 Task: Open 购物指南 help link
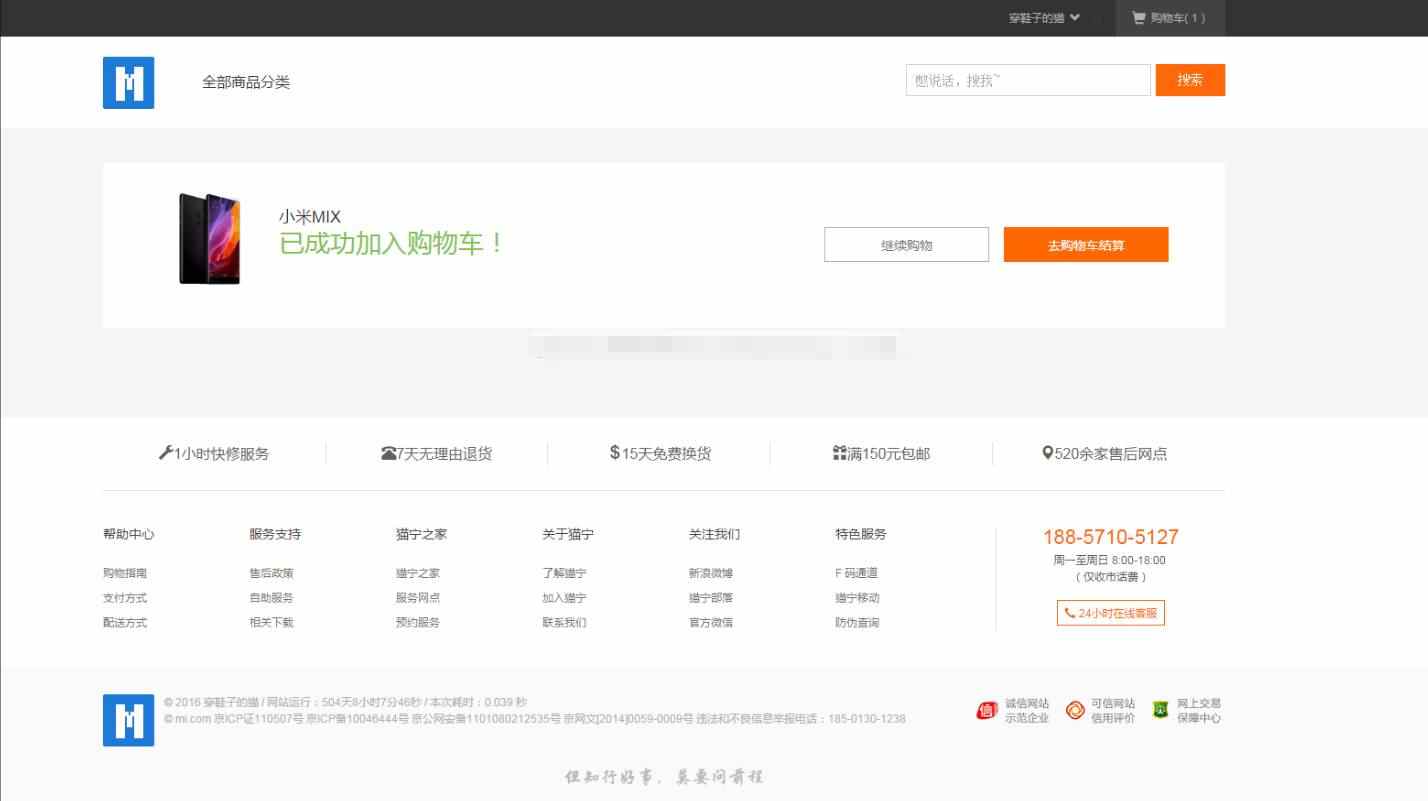[125, 573]
